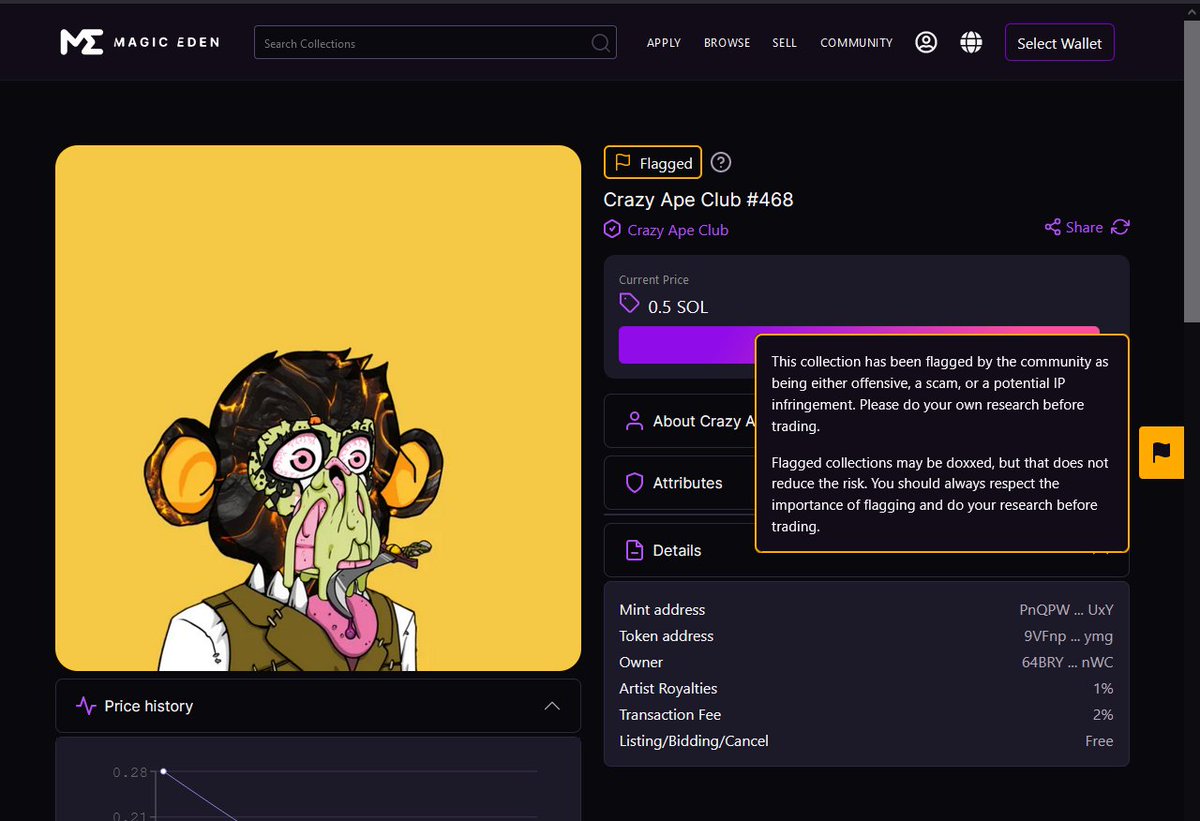Open the COMMUNITY menu

(x=856, y=43)
